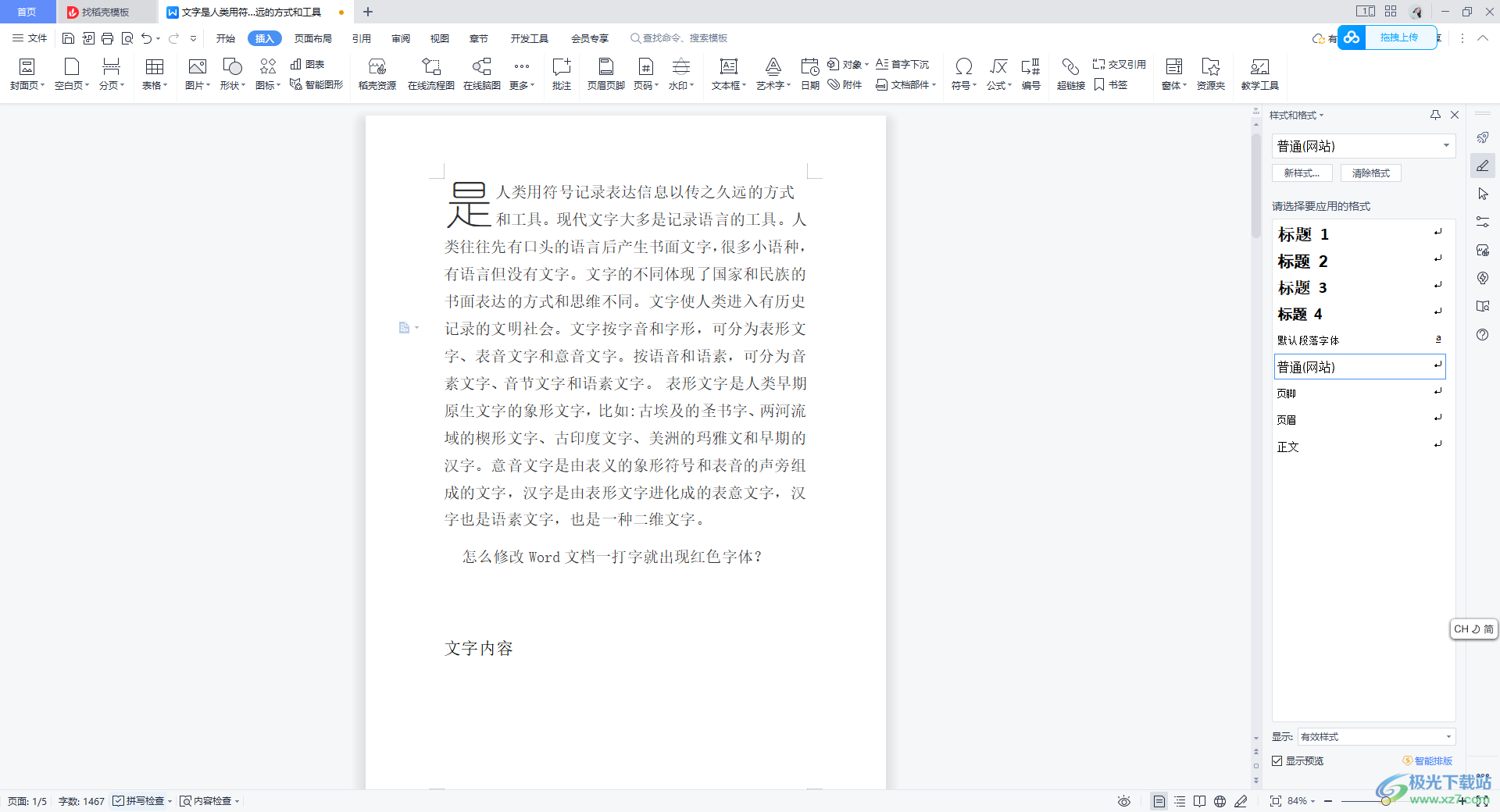
Task: Expand the 更多 insert options
Action: (522, 74)
